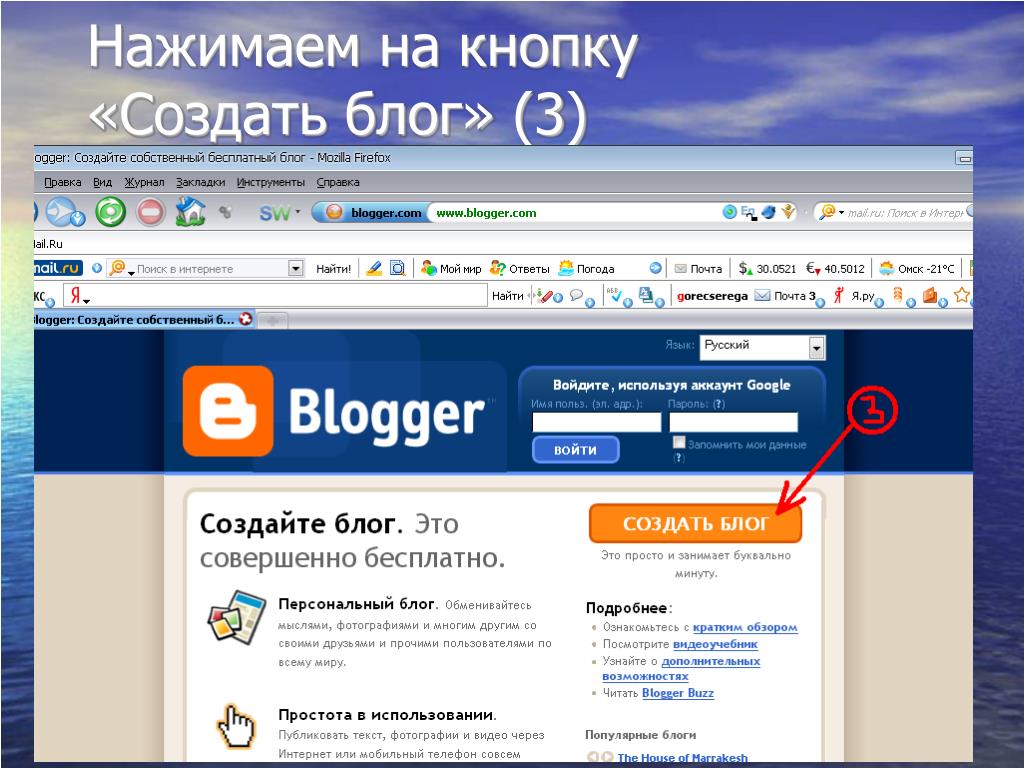Open the Справка menu
This screenshot has height=768, width=1024.
point(338,182)
